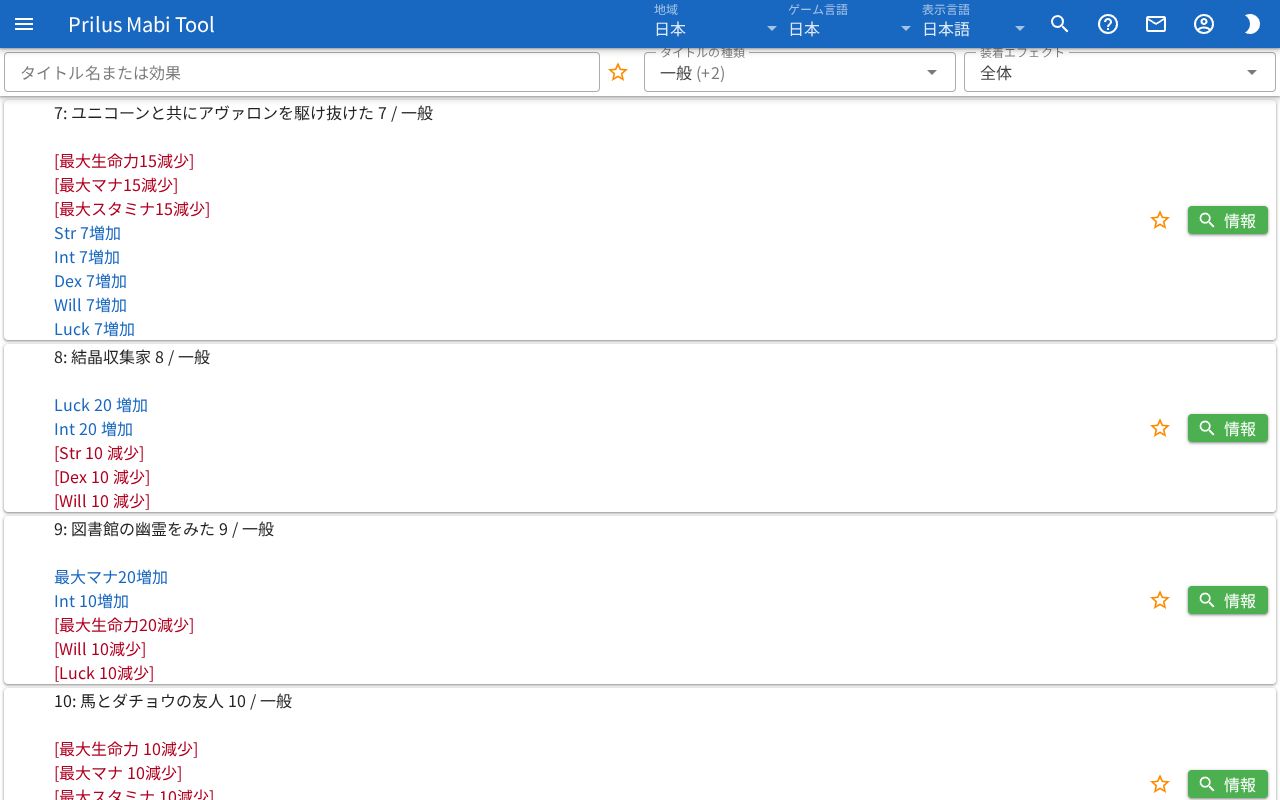
Task: Open the タイトルの種類 dropdown
Action: coord(799,72)
